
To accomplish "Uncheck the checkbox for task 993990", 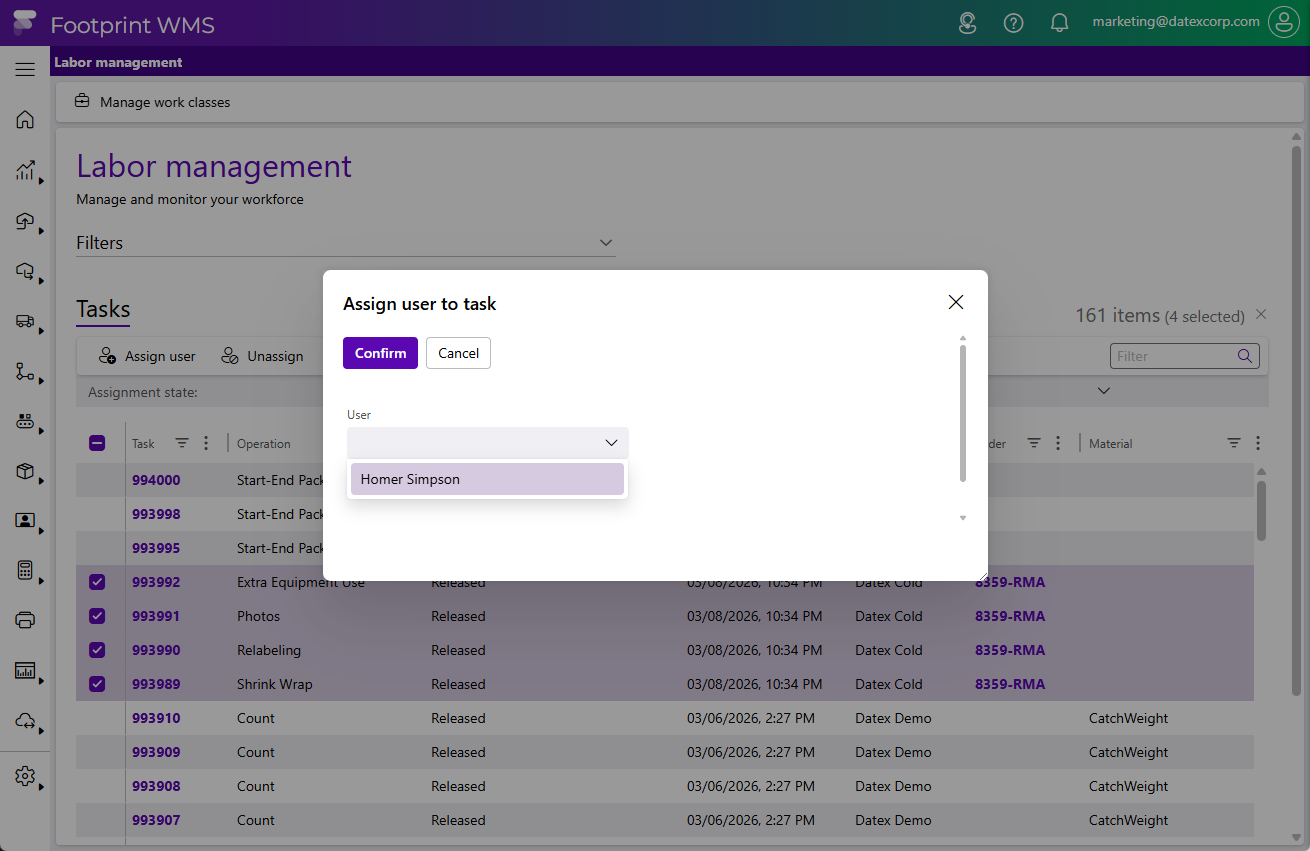I will [x=97, y=650].
